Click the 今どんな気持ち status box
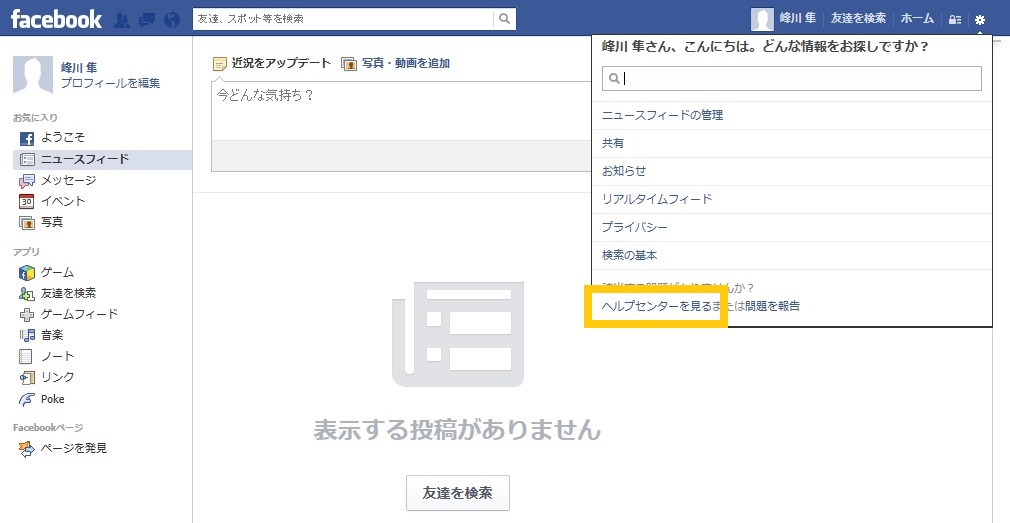Image resolution: width=1010 pixels, height=523 pixels. pos(401,111)
